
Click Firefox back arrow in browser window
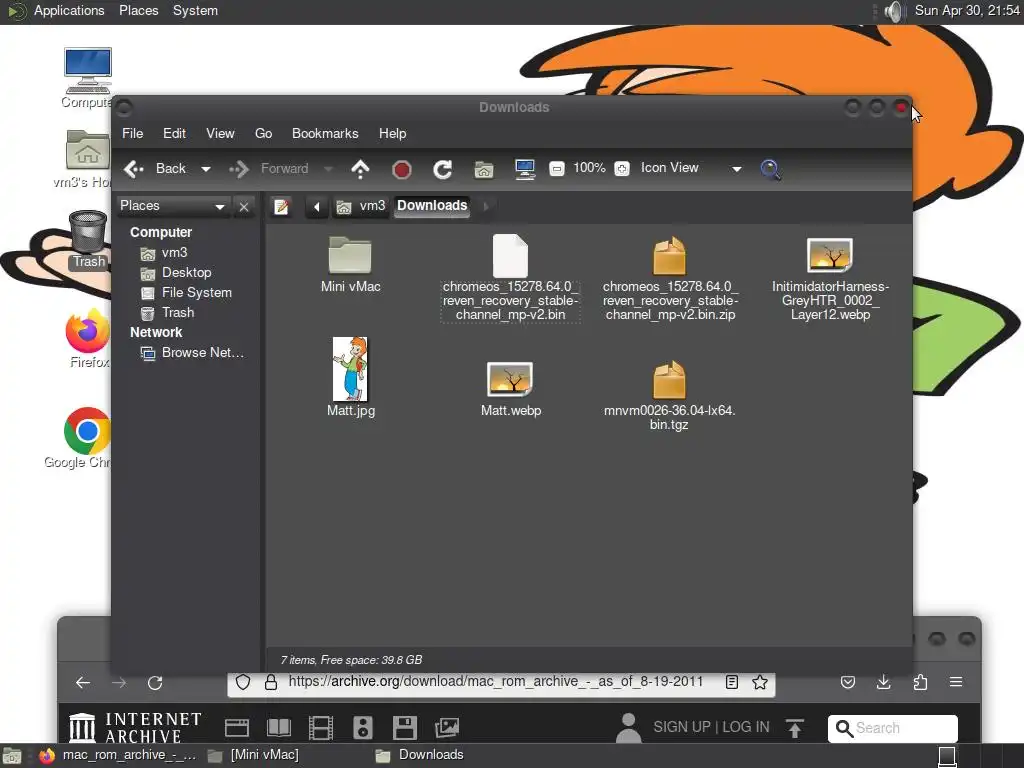click(x=83, y=682)
